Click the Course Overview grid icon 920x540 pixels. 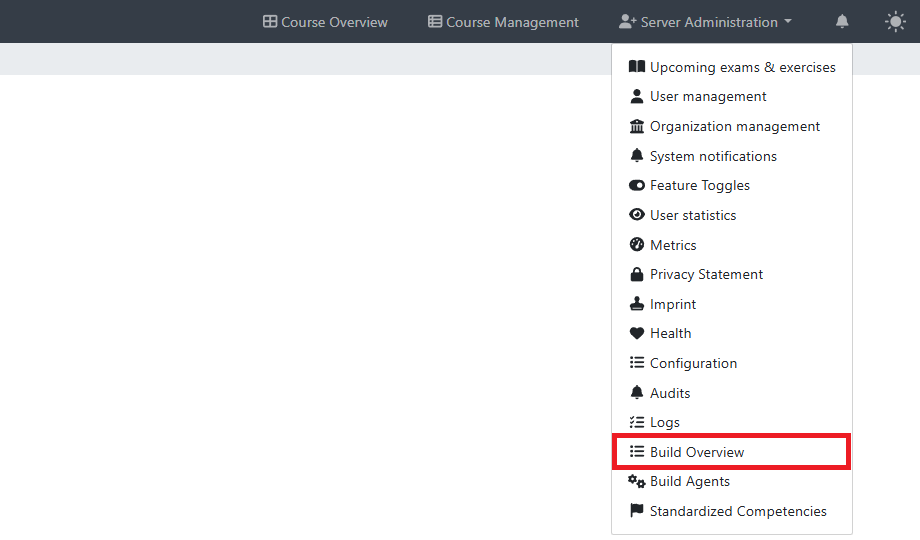coord(270,22)
